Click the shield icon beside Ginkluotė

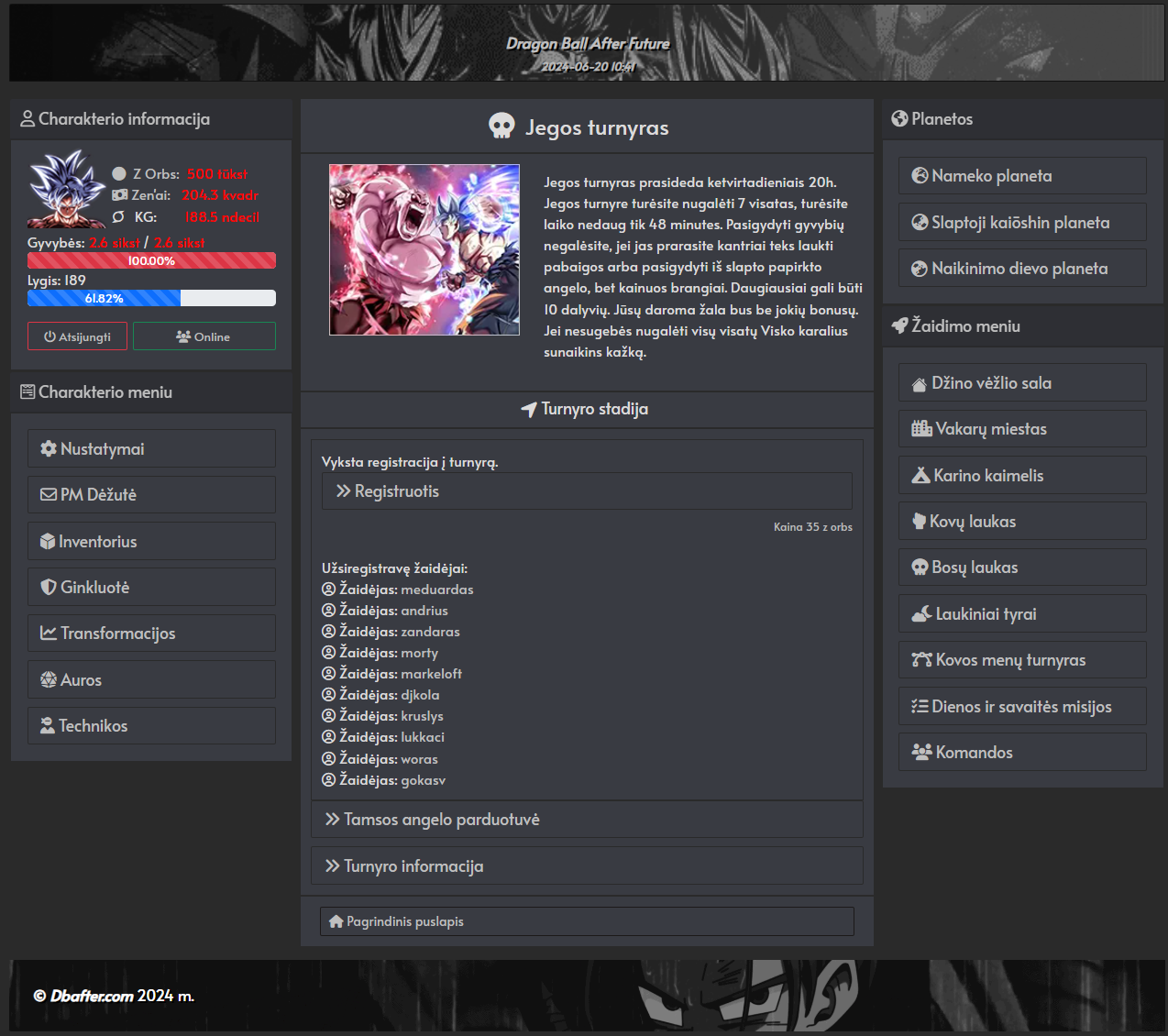pos(49,588)
